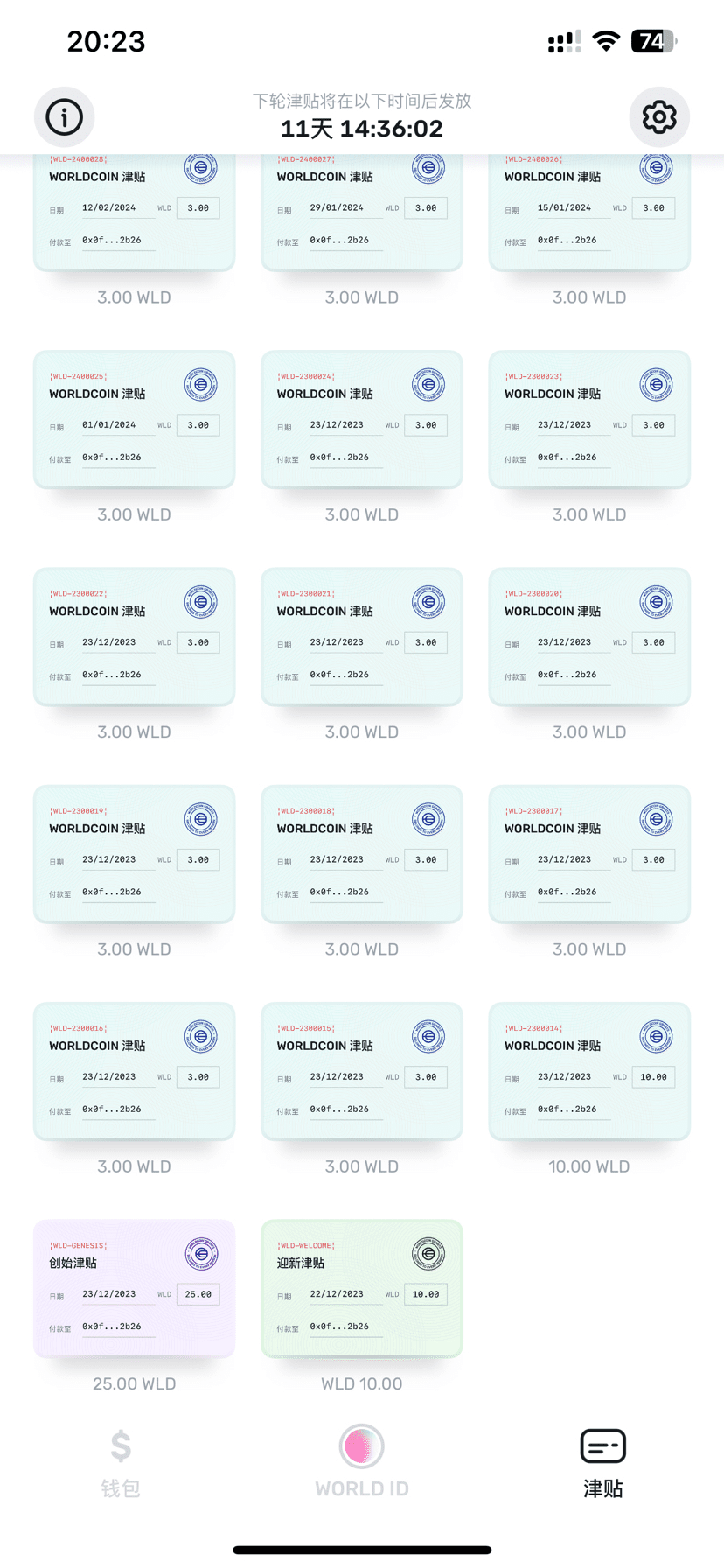
Task: Open the 10.00 WLD card WLD-2300014
Action: [x=589, y=1071]
